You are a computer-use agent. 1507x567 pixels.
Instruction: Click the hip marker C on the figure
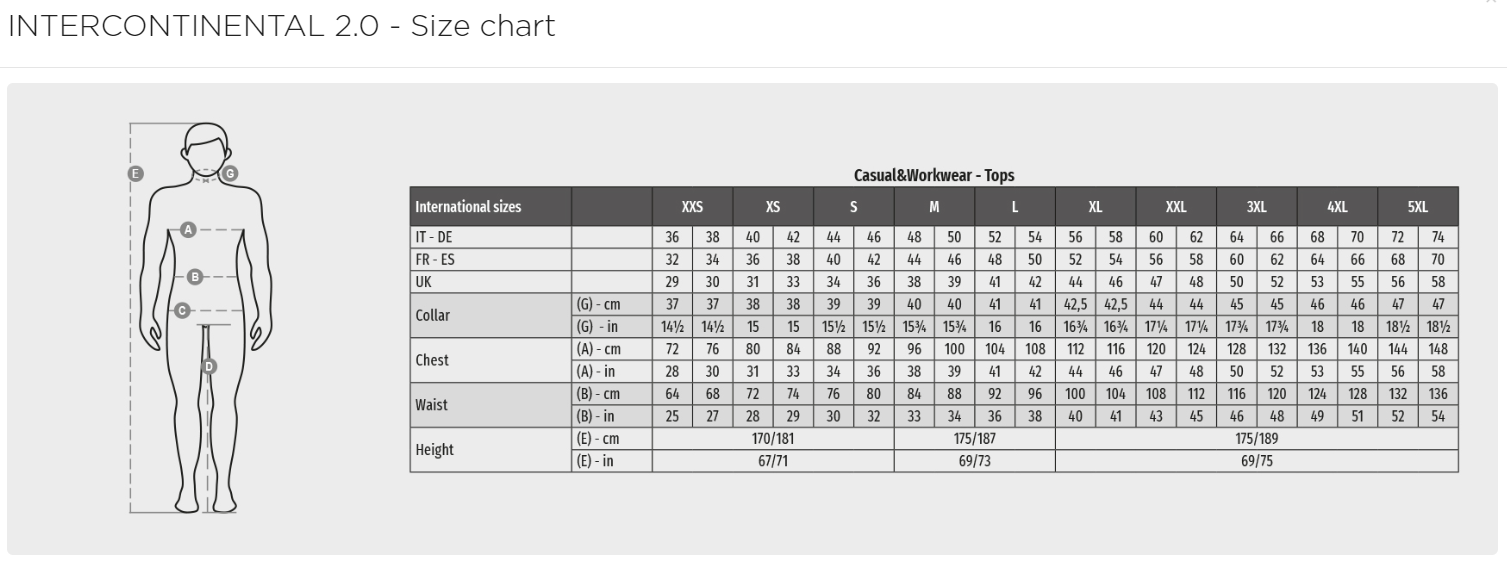point(182,311)
